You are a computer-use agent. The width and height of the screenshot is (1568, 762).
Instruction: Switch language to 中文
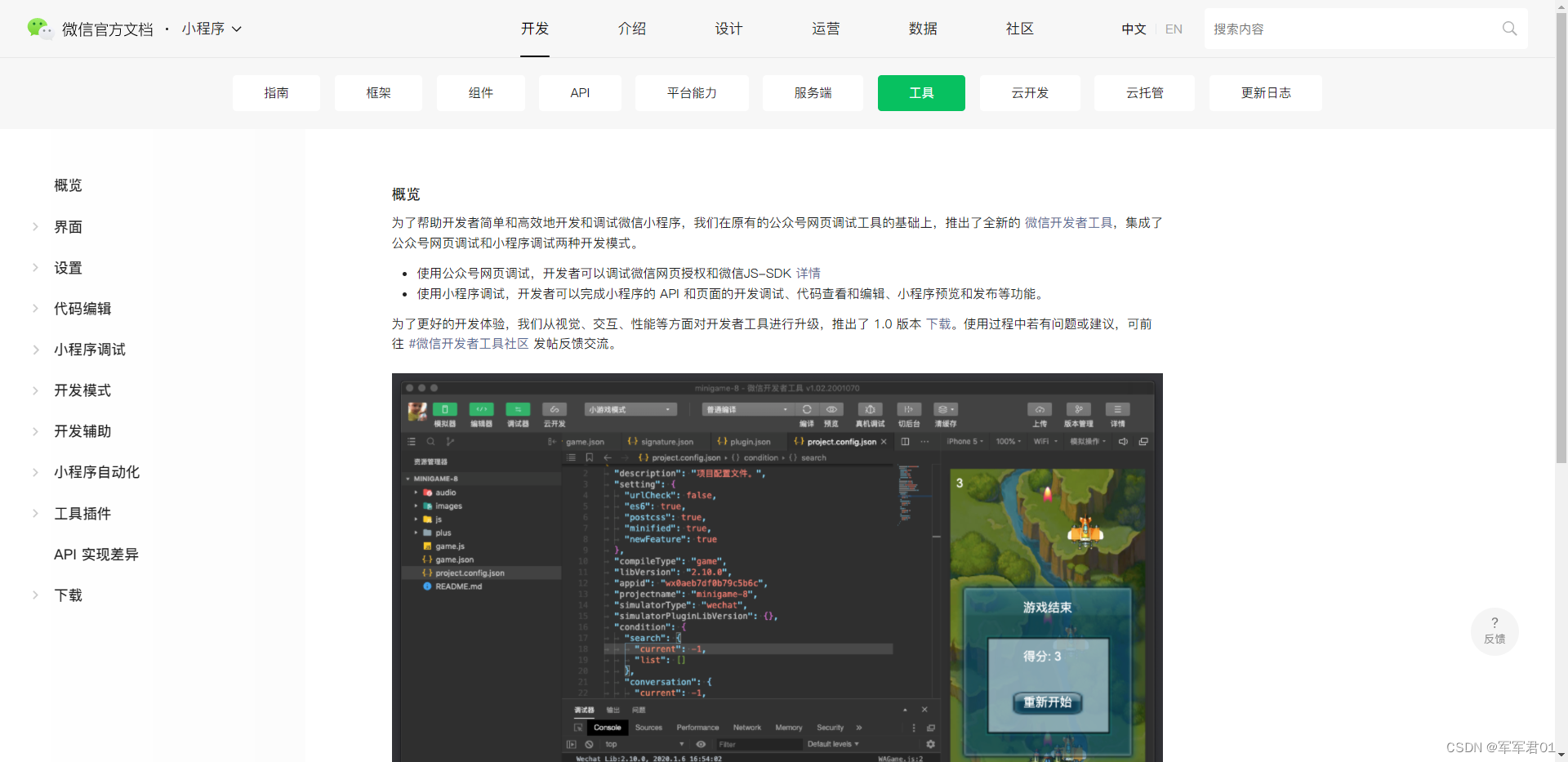(1134, 29)
